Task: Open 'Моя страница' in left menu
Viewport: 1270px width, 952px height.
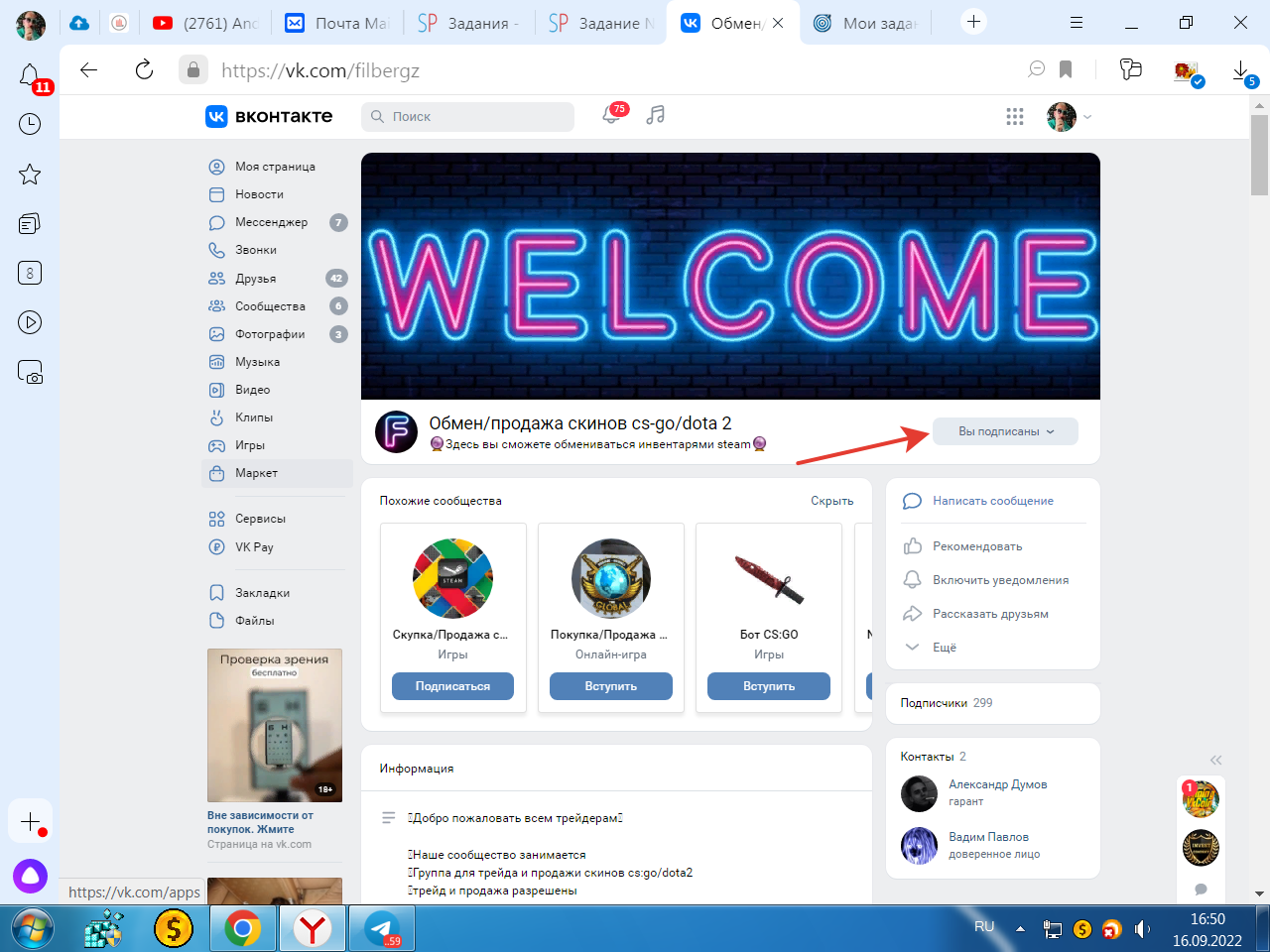Action: coord(276,167)
